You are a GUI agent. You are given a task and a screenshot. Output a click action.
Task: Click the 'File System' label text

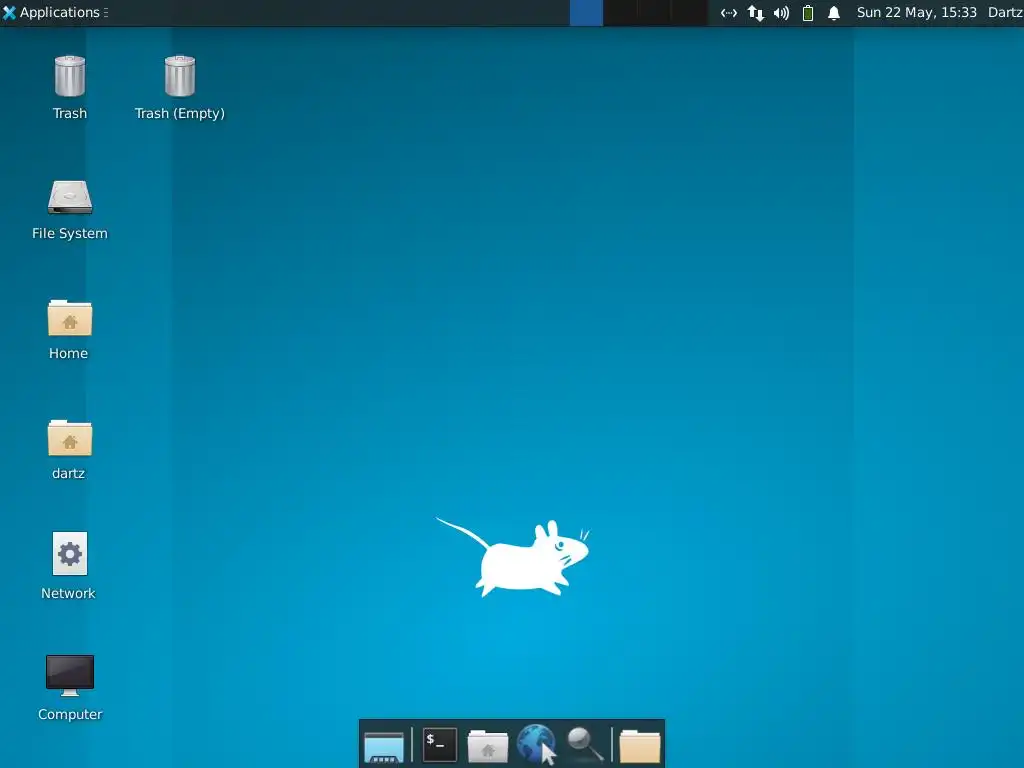click(70, 233)
